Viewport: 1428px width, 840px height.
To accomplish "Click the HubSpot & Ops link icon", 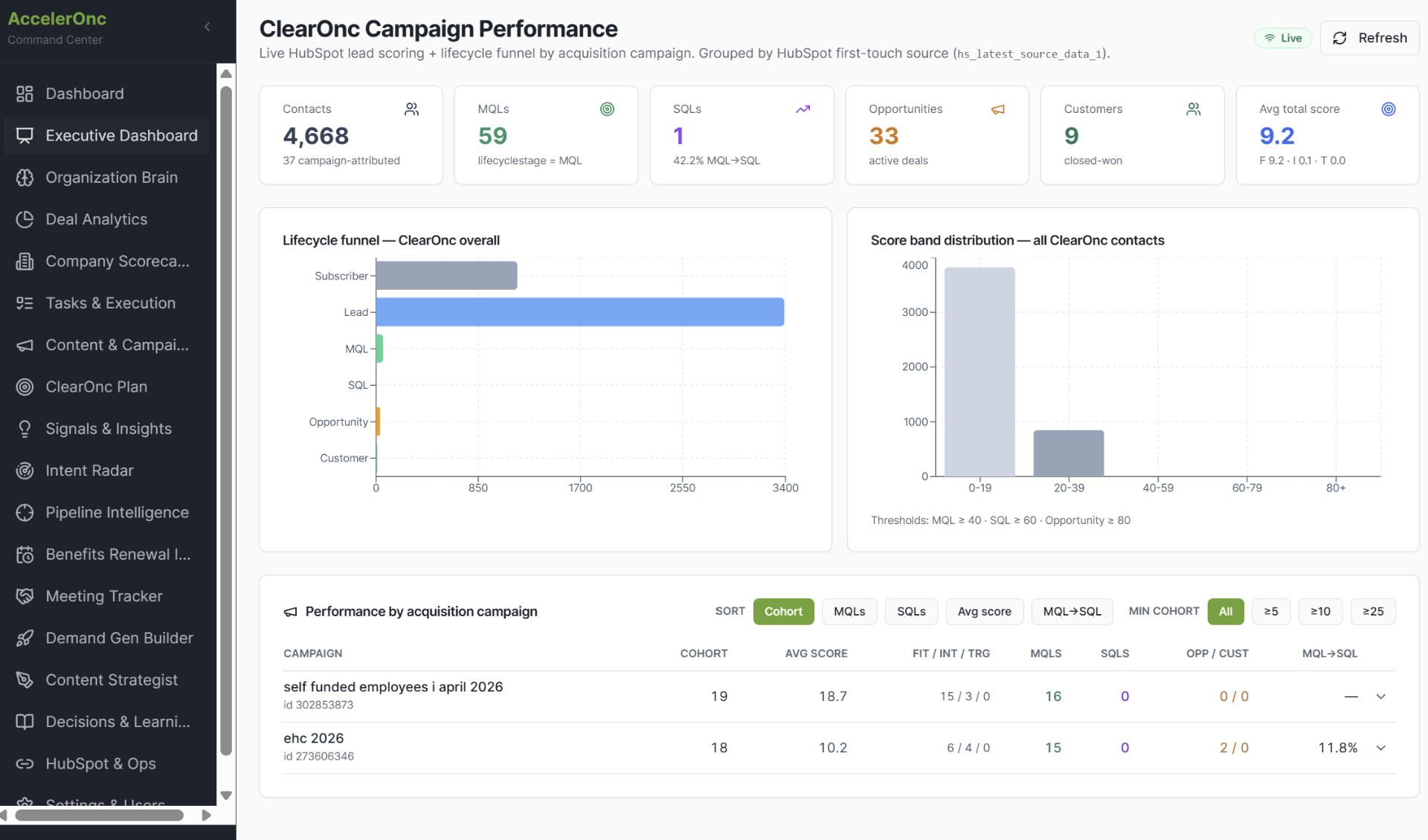I will coord(25,763).
